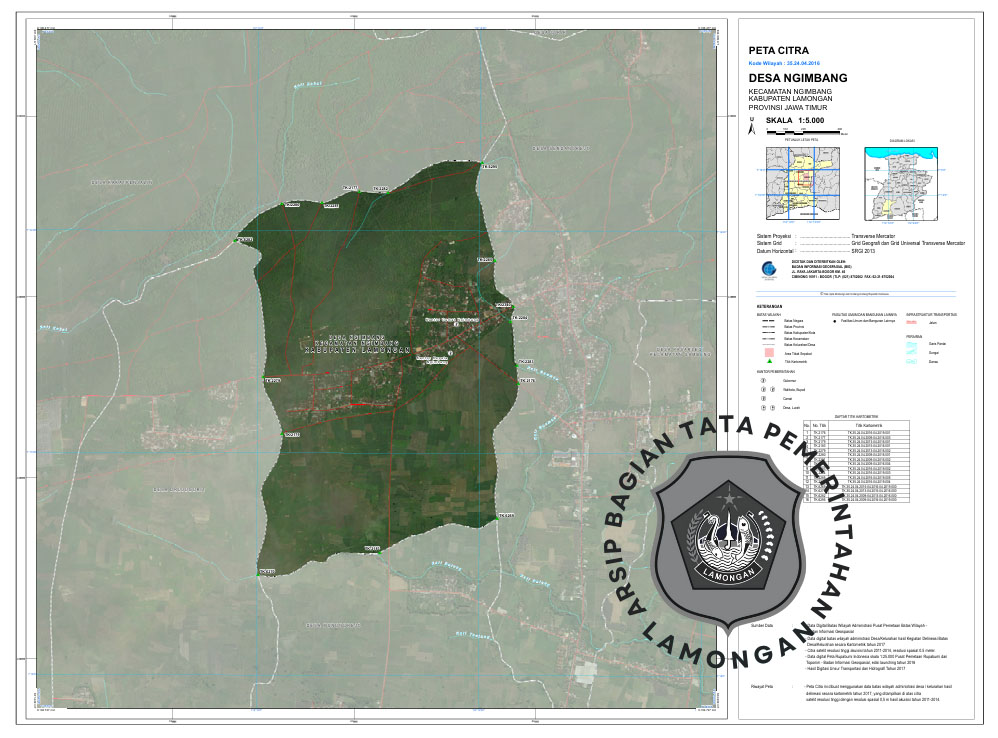
Task: Click the Sungai river legend symbol
Action: (x=911, y=352)
